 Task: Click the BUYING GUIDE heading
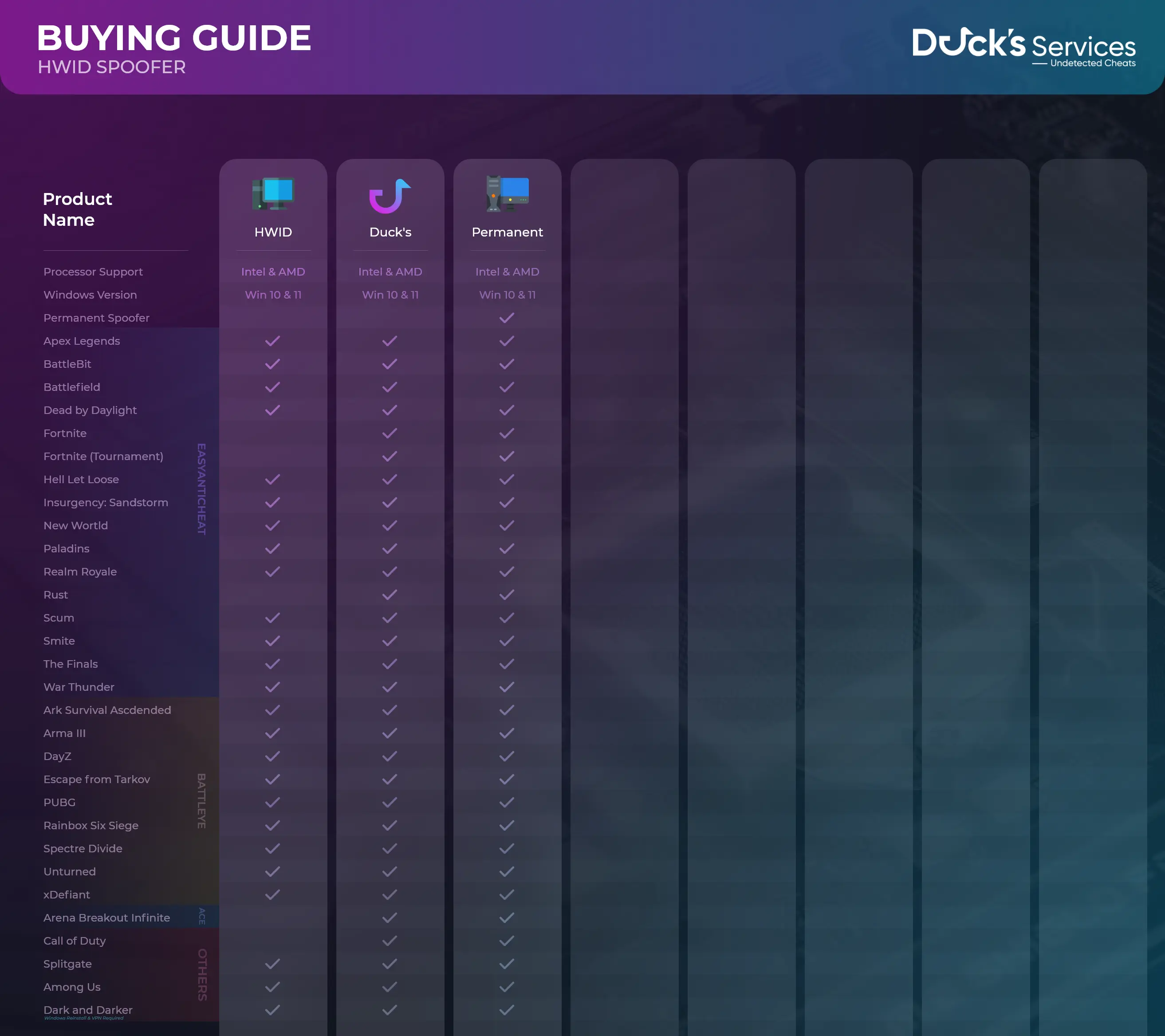click(x=174, y=38)
